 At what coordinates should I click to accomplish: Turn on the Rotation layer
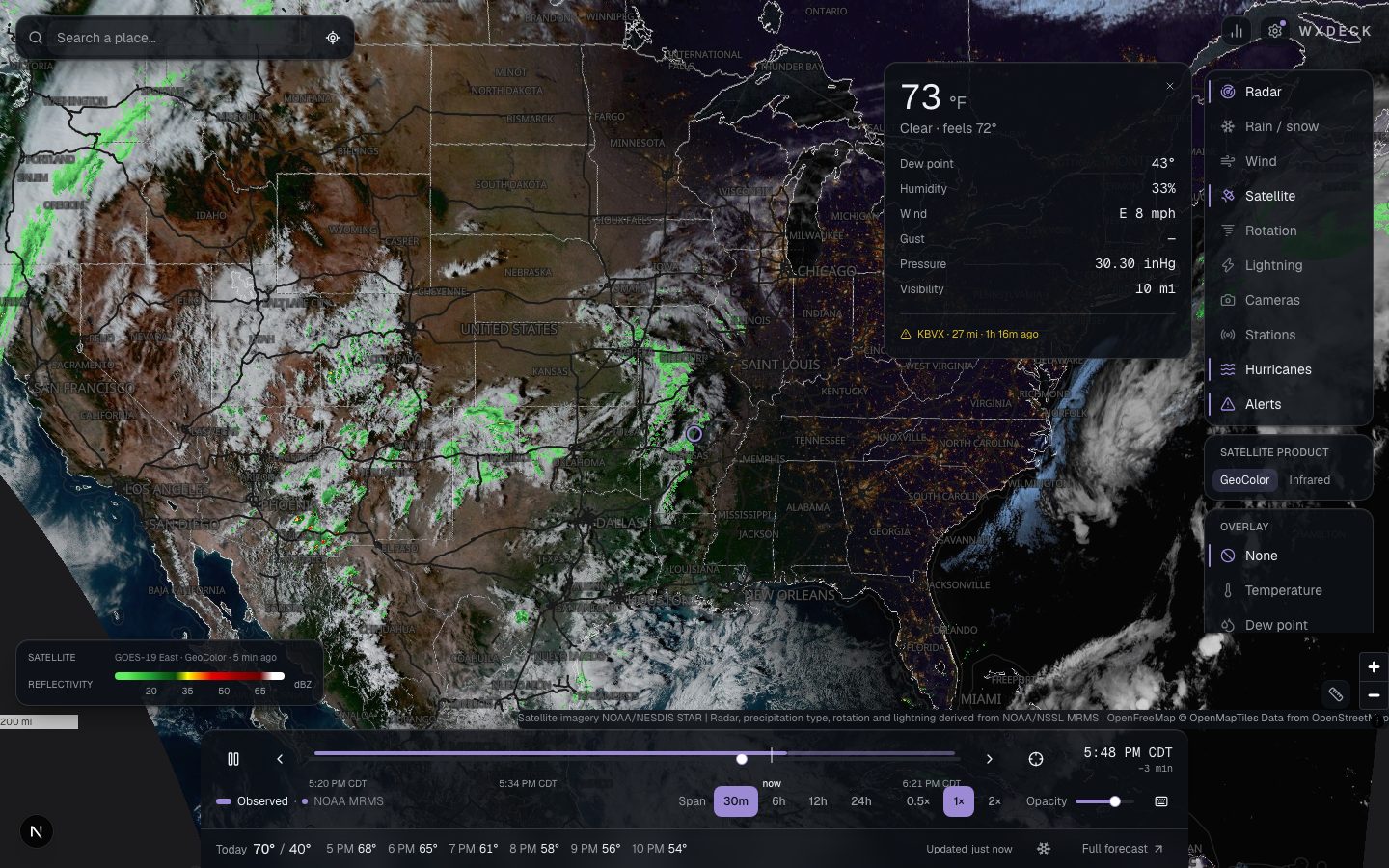[x=1289, y=231]
